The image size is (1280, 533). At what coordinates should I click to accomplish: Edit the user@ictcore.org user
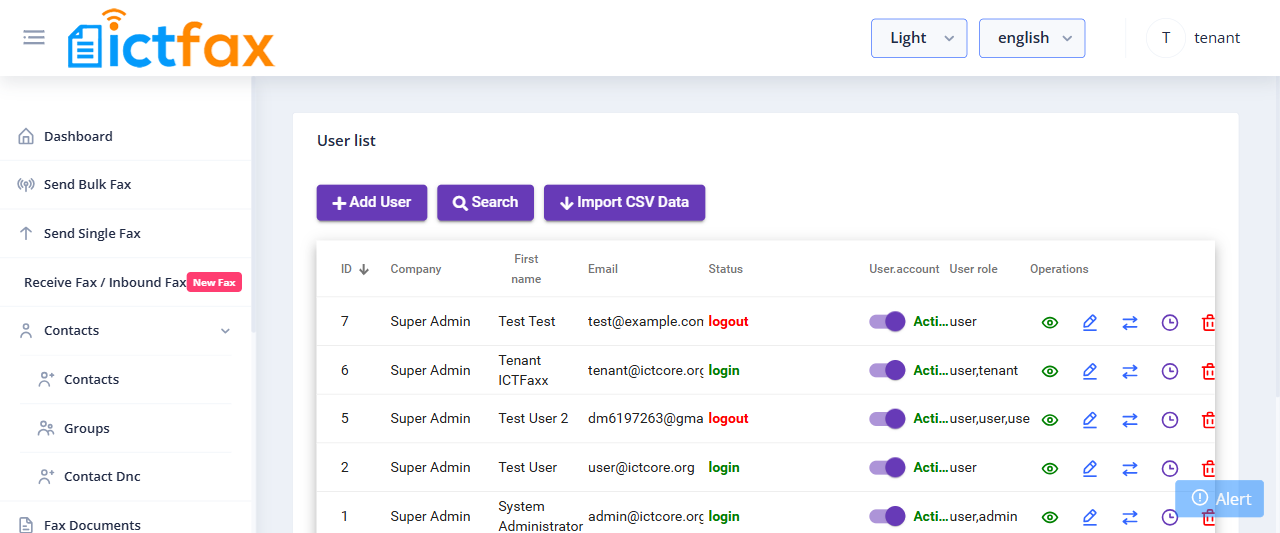(x=1090, y=468)
